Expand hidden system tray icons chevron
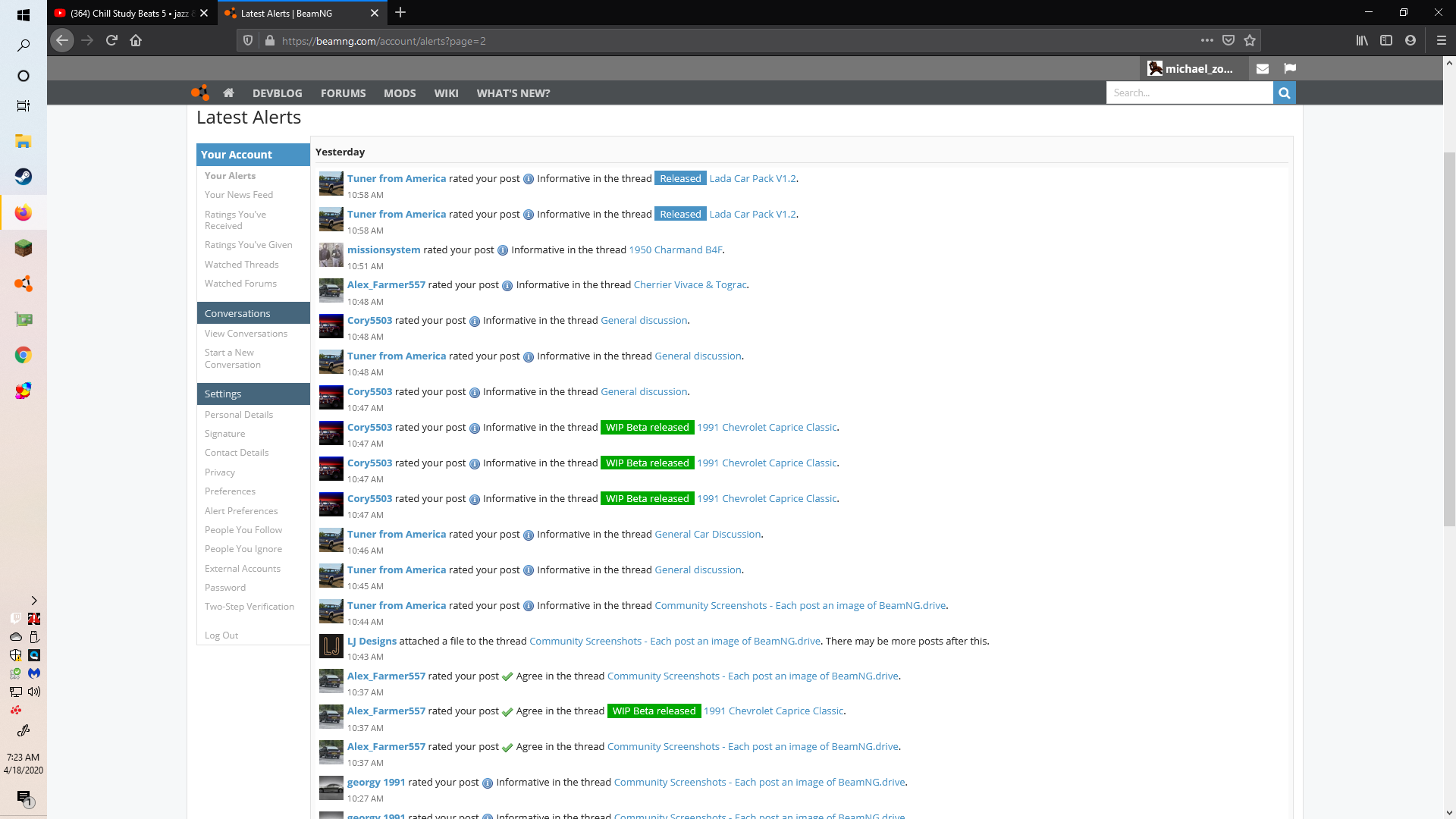 coord(33,600)
